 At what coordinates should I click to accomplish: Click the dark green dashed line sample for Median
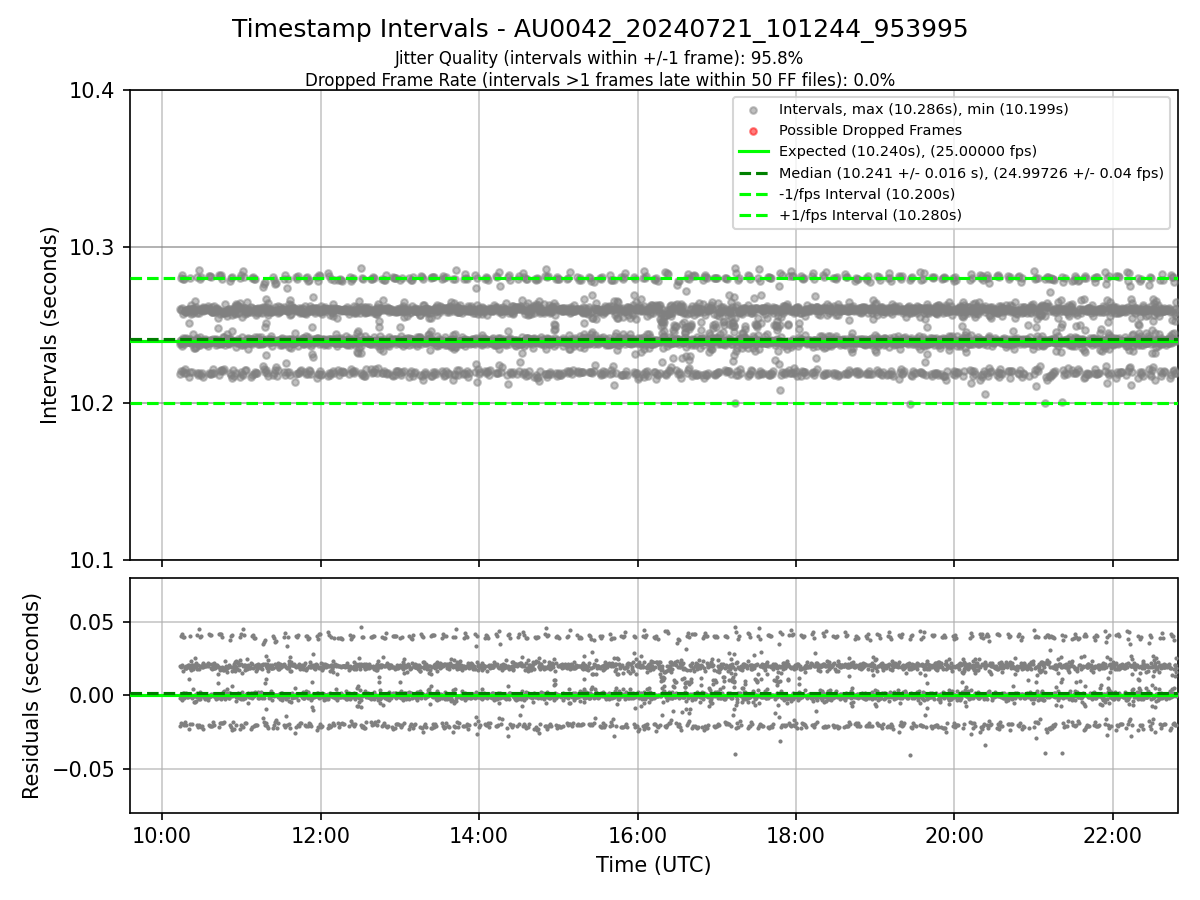754,172
